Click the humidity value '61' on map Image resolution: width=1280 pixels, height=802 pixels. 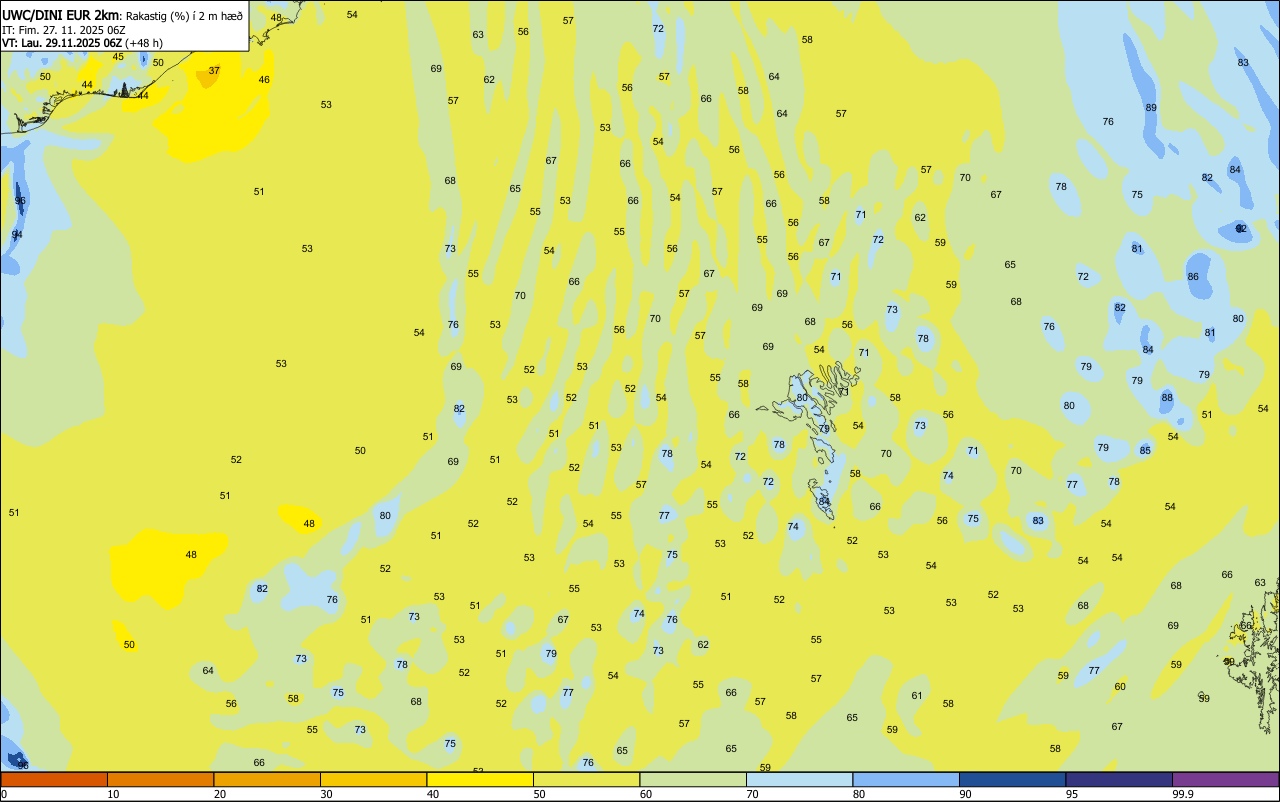coord(917,696)
